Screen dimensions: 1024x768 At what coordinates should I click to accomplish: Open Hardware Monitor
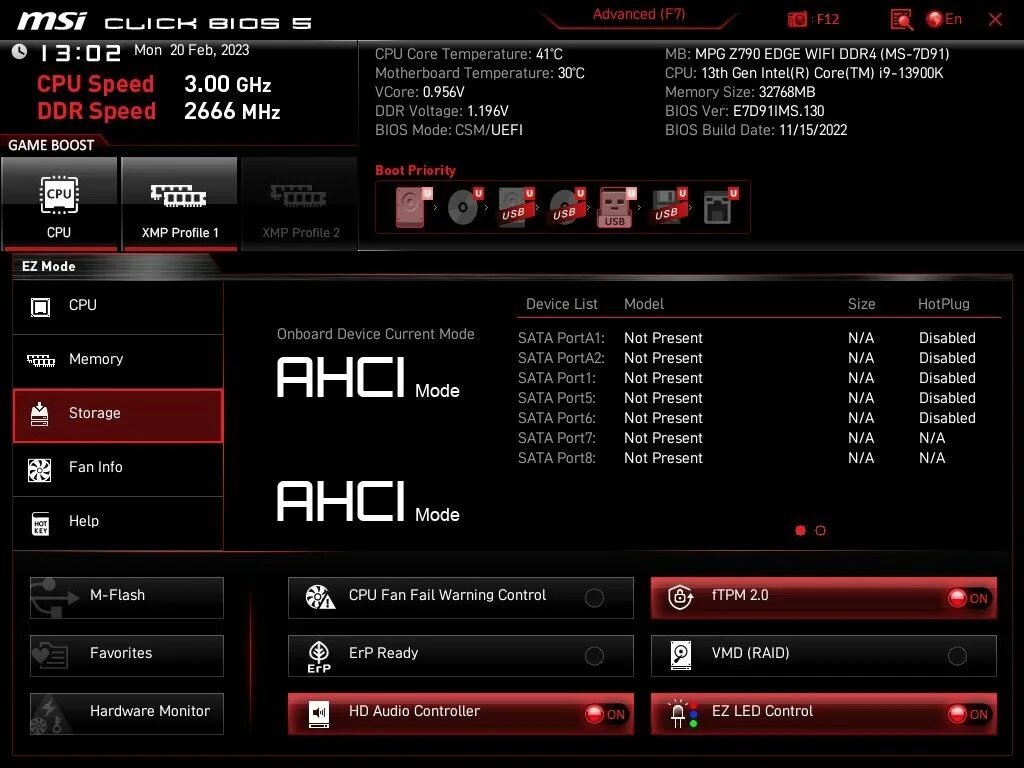[x=127, y=713]
